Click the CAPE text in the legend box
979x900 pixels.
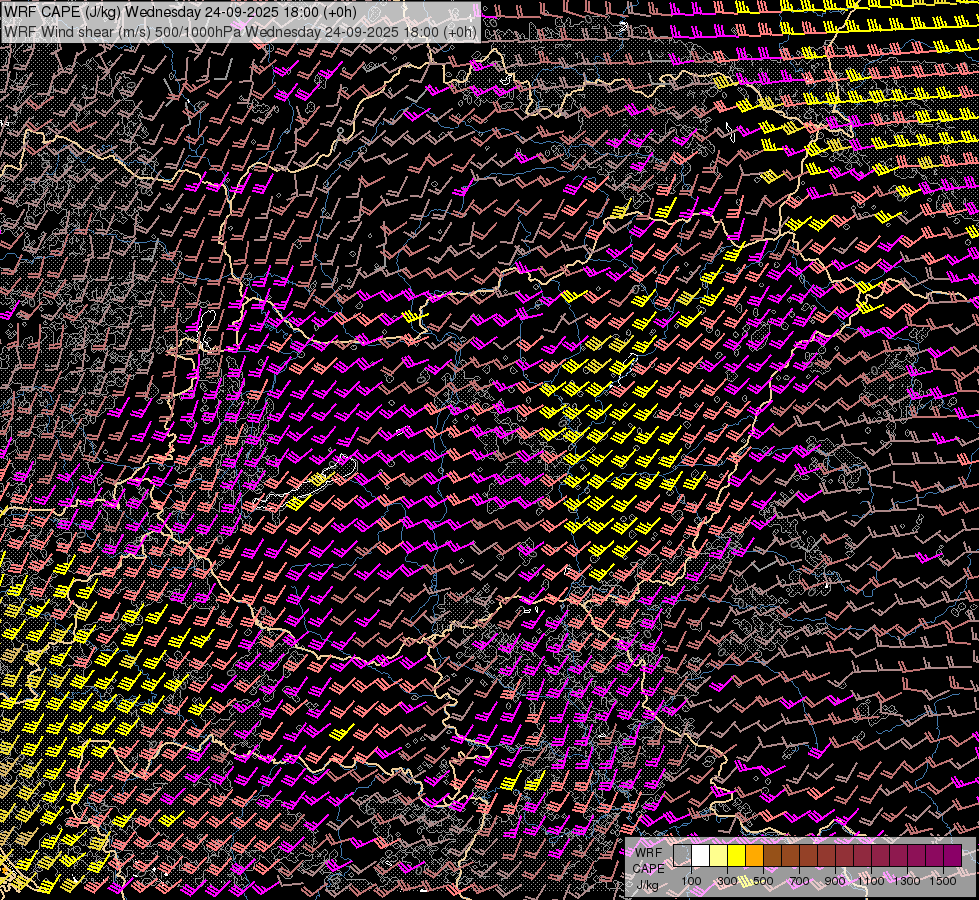pyautogui.click(x=648, y=868)
